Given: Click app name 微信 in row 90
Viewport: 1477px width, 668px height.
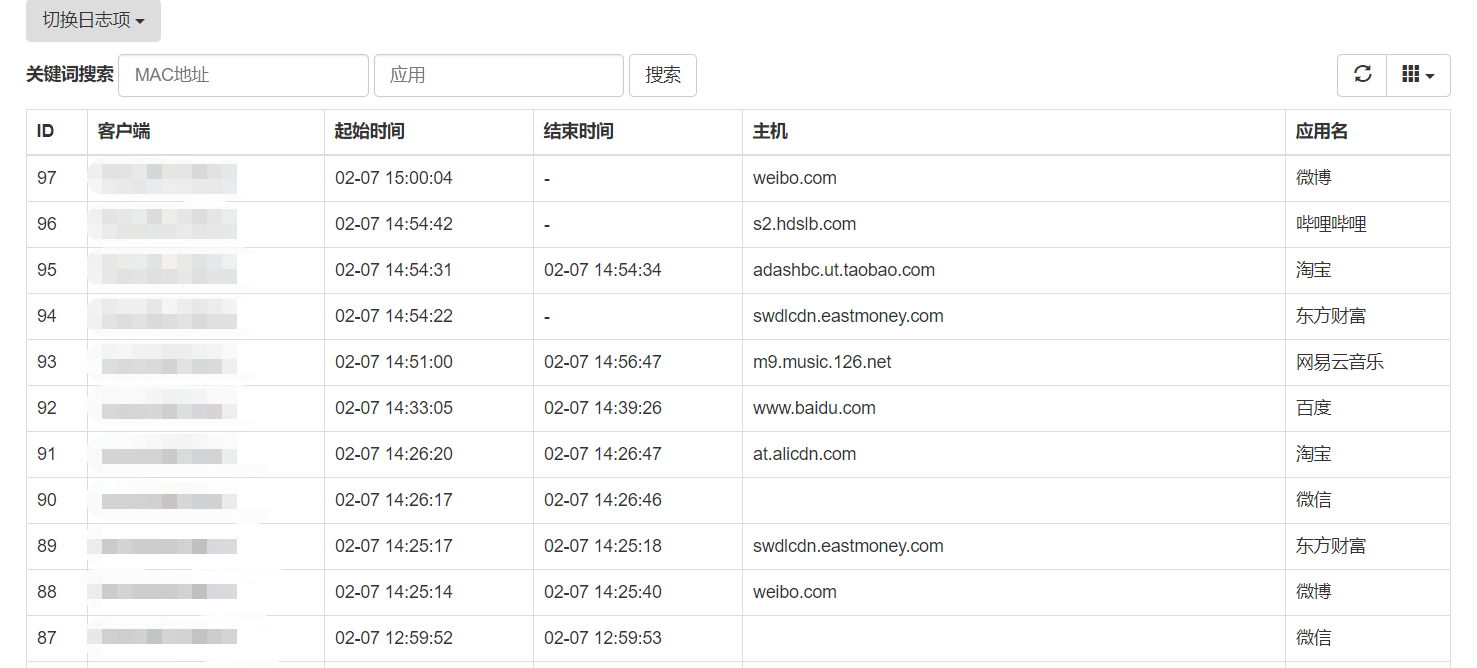Looking at the screenshot, I should [x=1314, y=500].
